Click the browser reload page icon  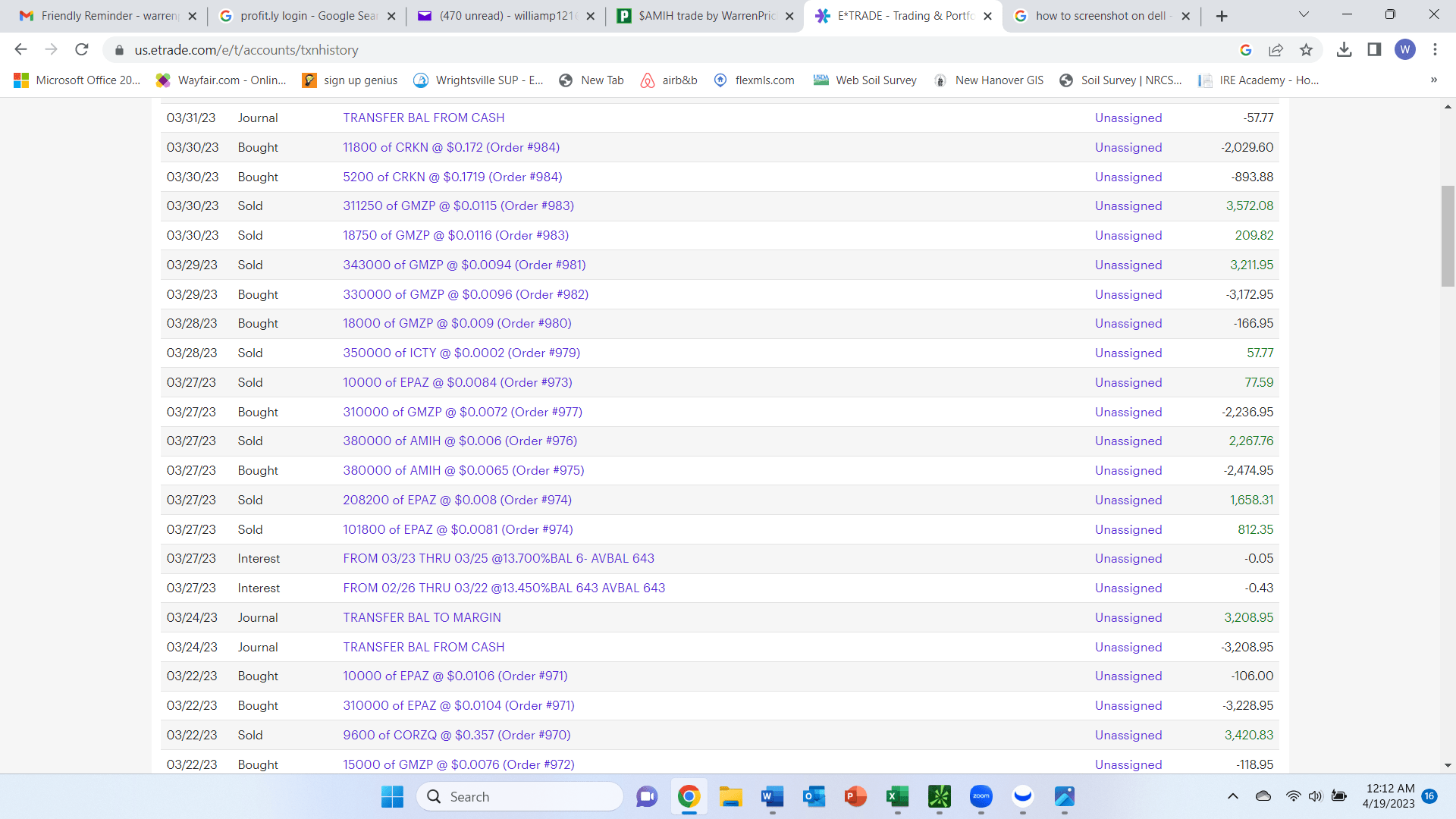coord(82,50)
